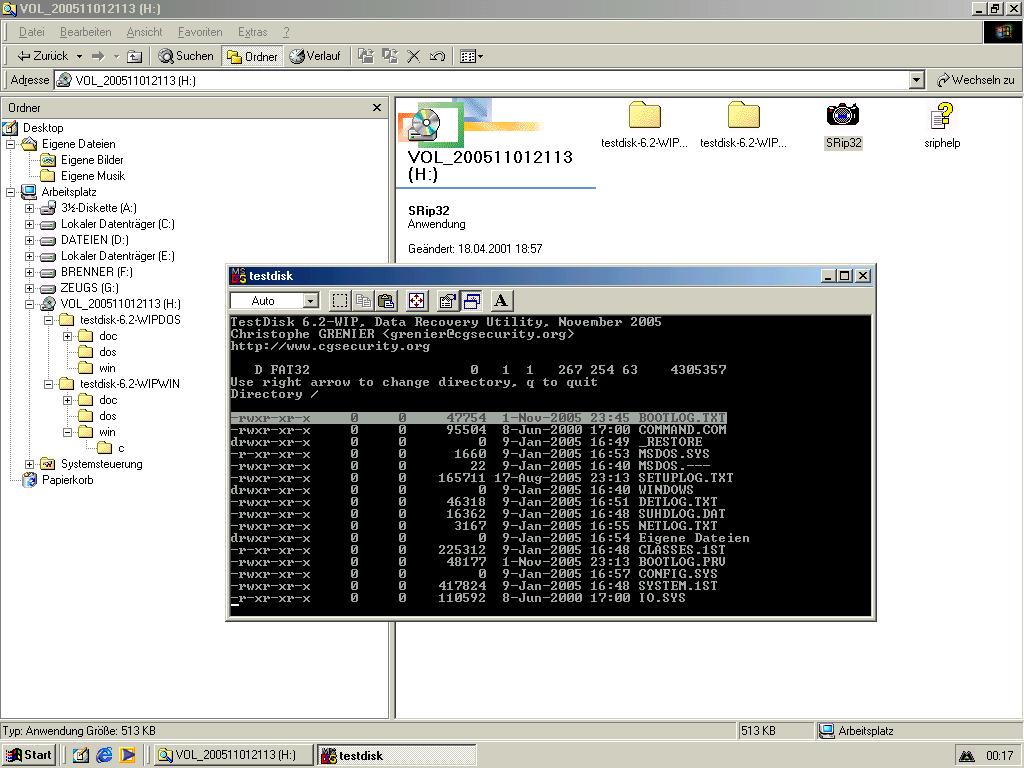Screen dimensions: 1024x768
Task: Click the Mark selection icon in testdisk toolbar
Action: [340, 300]
